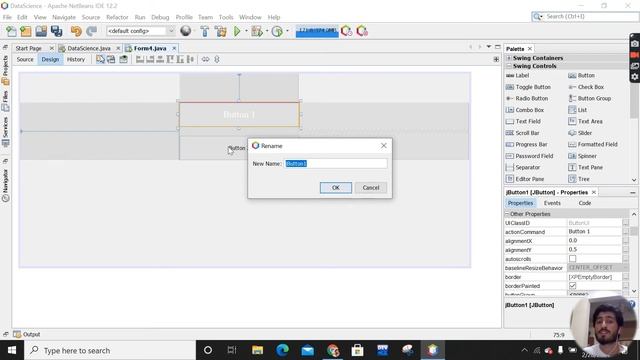Click the Clean and Build Project icon

point(220,31)
